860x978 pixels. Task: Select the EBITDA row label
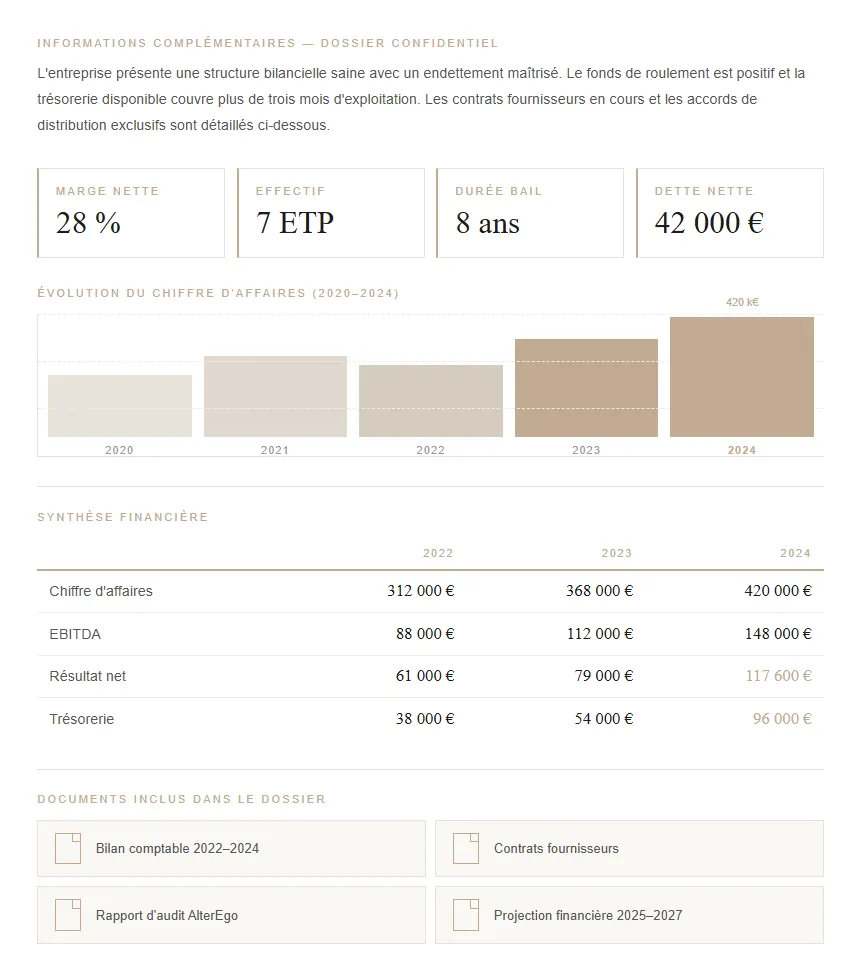pos(75,634)
